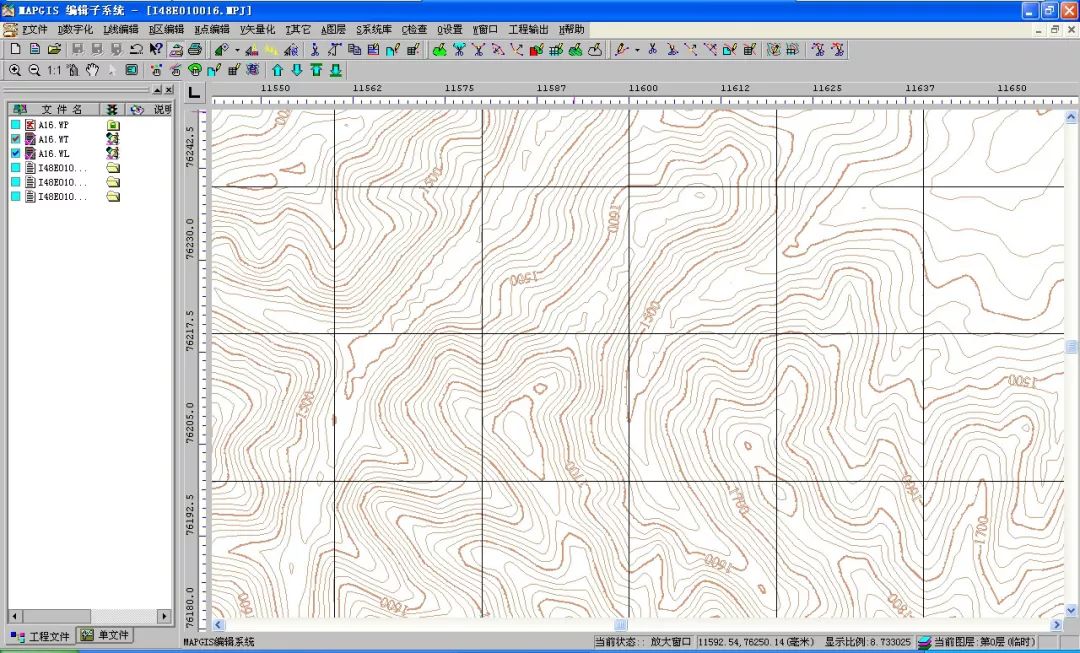This screenshot has height=653, width=1080.
Task: Open dropdown arrow beside point input tool
Action: pyautogui.click(x=237, y=50)
